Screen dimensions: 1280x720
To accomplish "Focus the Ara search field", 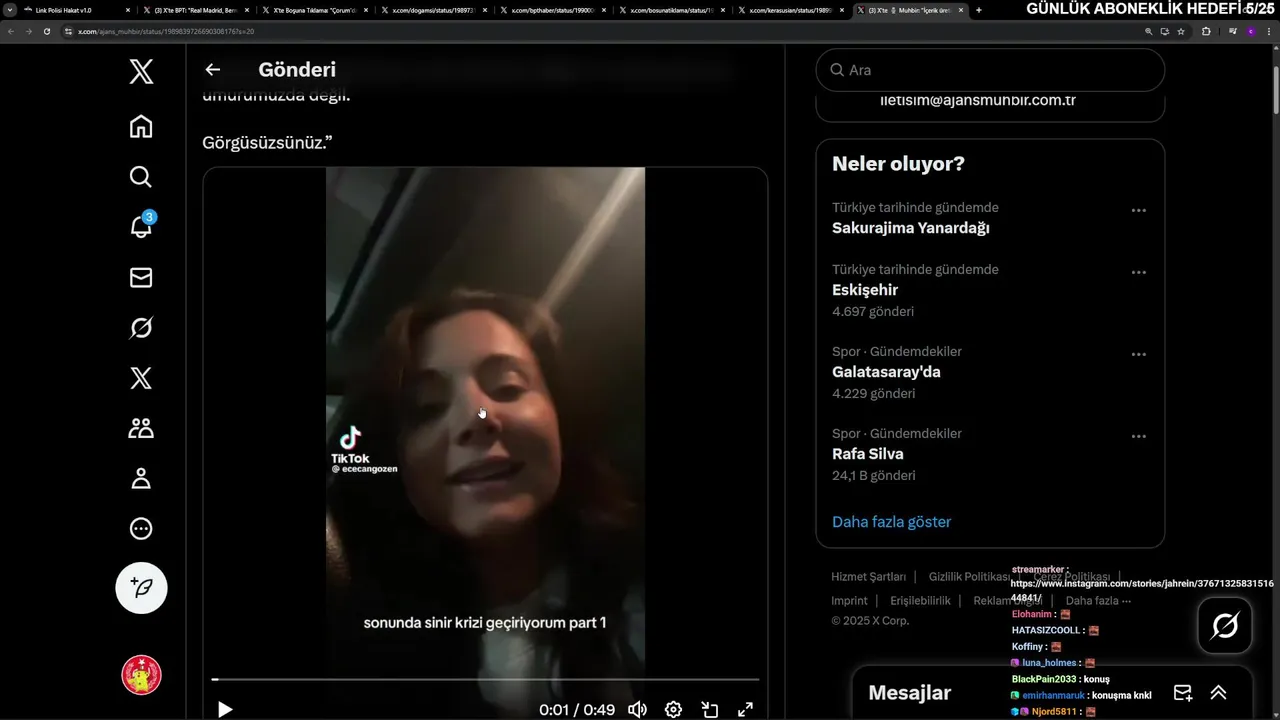I will click(990, 70).
